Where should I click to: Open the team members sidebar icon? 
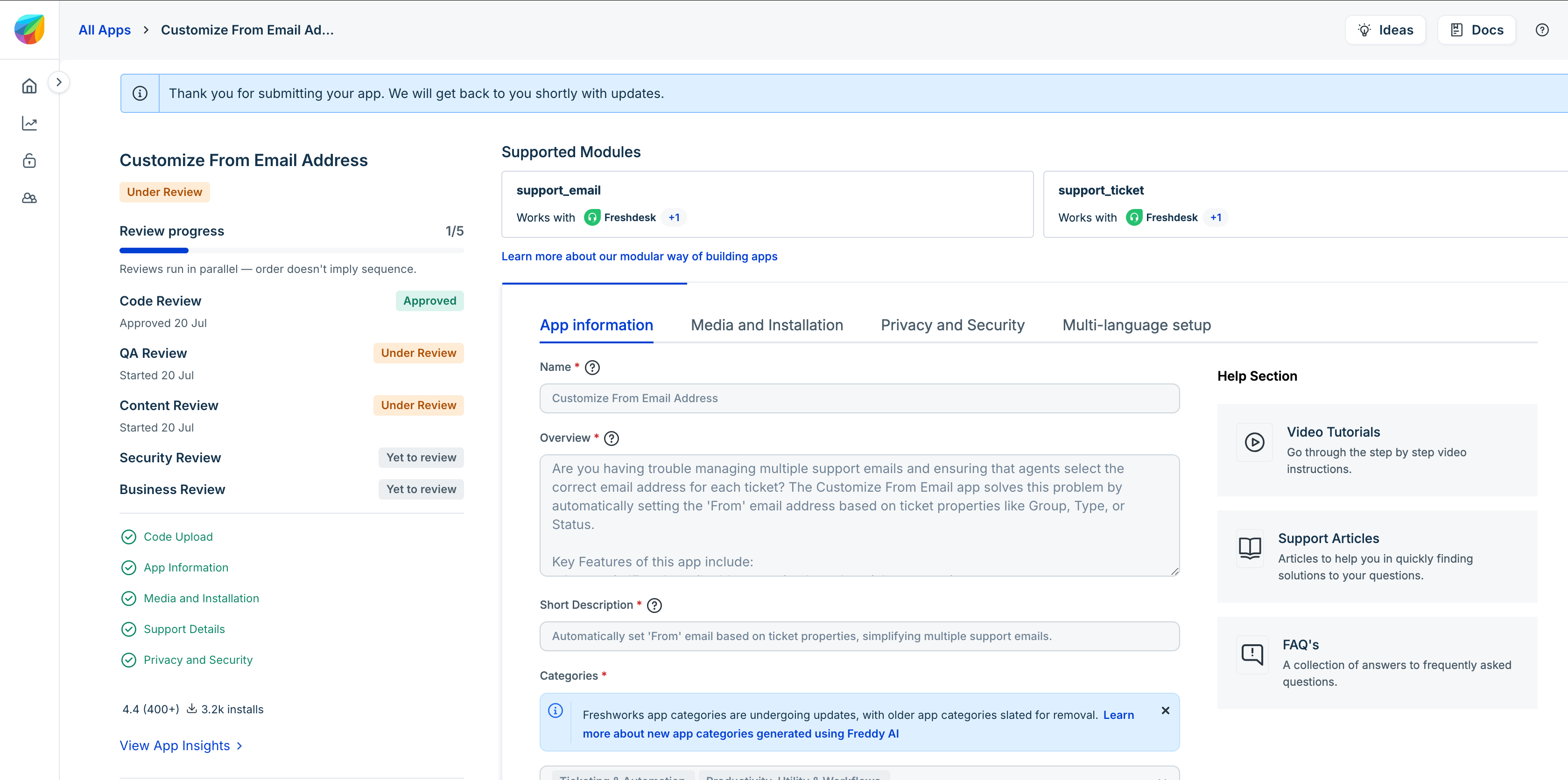[29, 198]
